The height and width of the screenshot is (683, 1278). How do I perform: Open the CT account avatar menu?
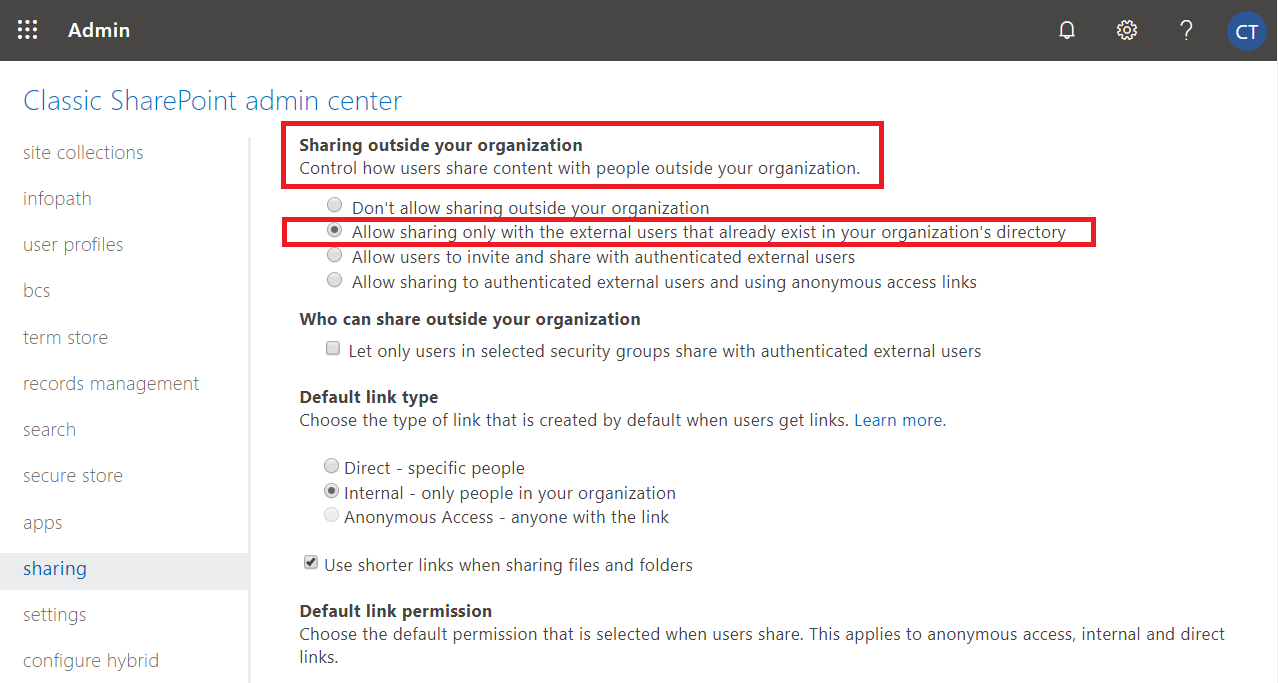[1246, 31]
